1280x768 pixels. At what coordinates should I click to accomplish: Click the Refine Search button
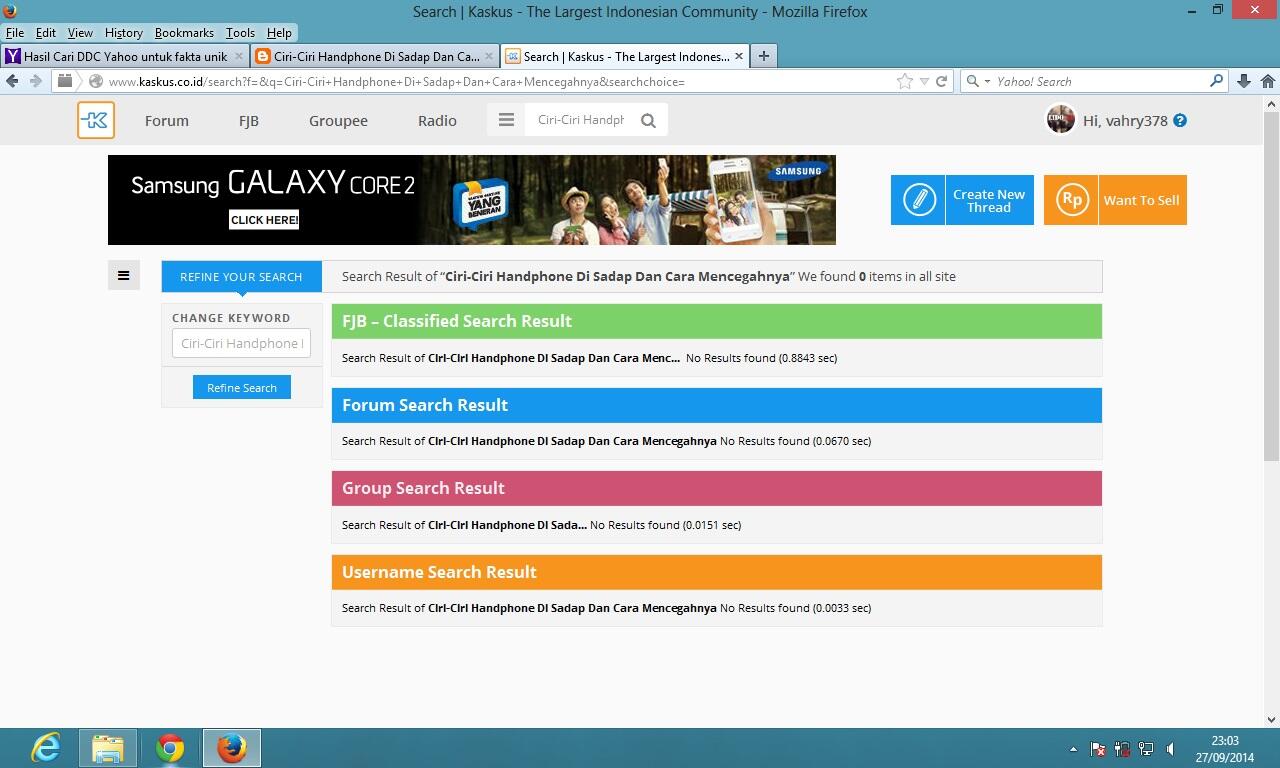pyautogui.click(x=242, y=387)
